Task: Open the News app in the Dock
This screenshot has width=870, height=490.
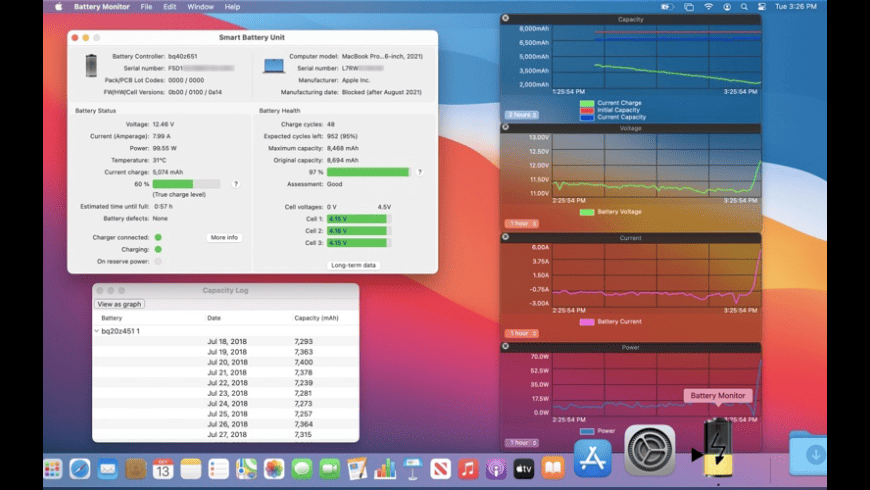Action: click(x=441, y=469)
